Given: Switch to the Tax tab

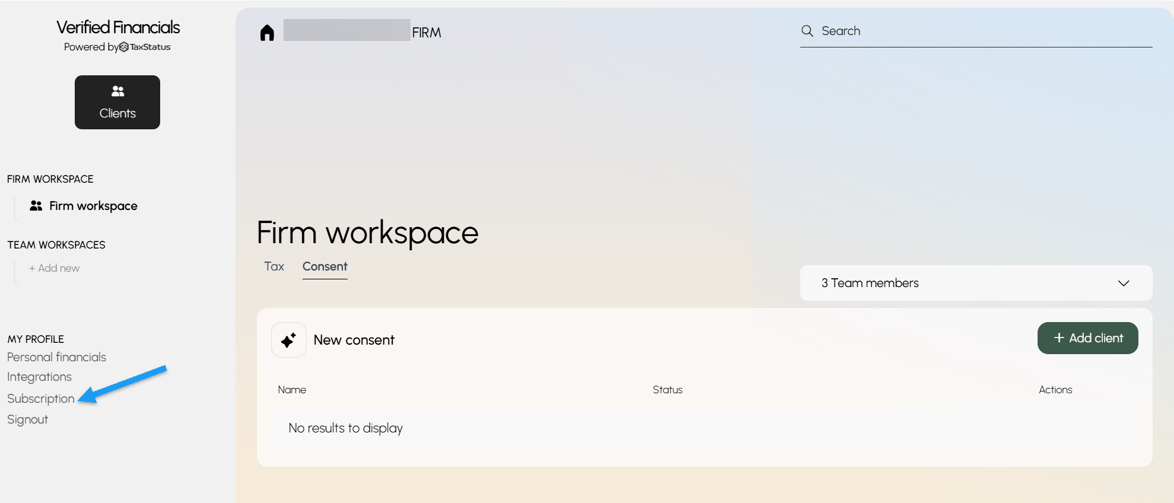Looking at the screenshot, I should click(274, 266).
